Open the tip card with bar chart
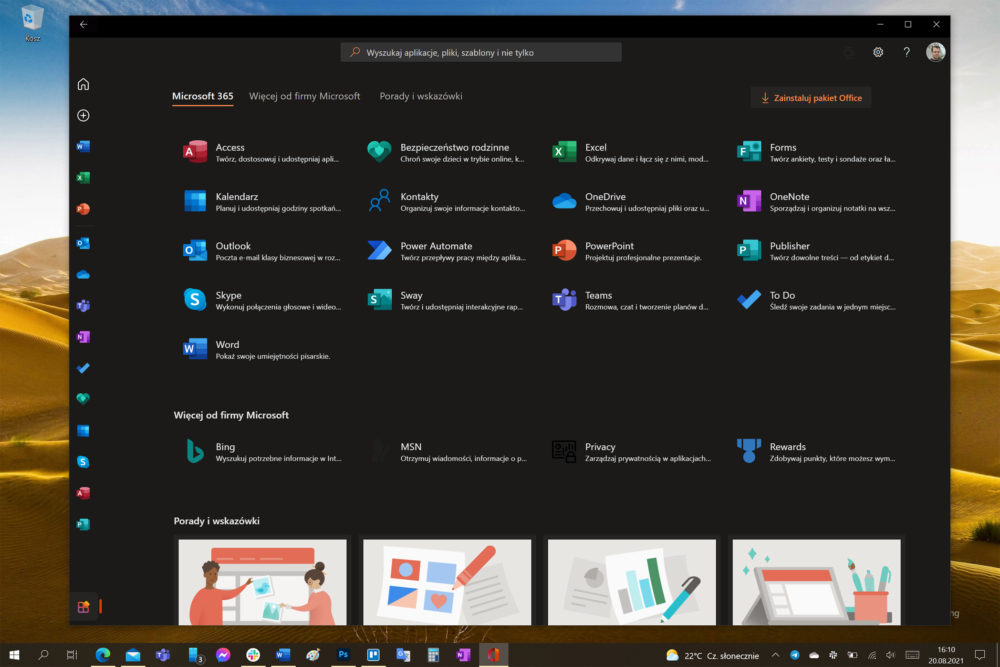This screenshot has width=1000, height=667. (632, 582)
